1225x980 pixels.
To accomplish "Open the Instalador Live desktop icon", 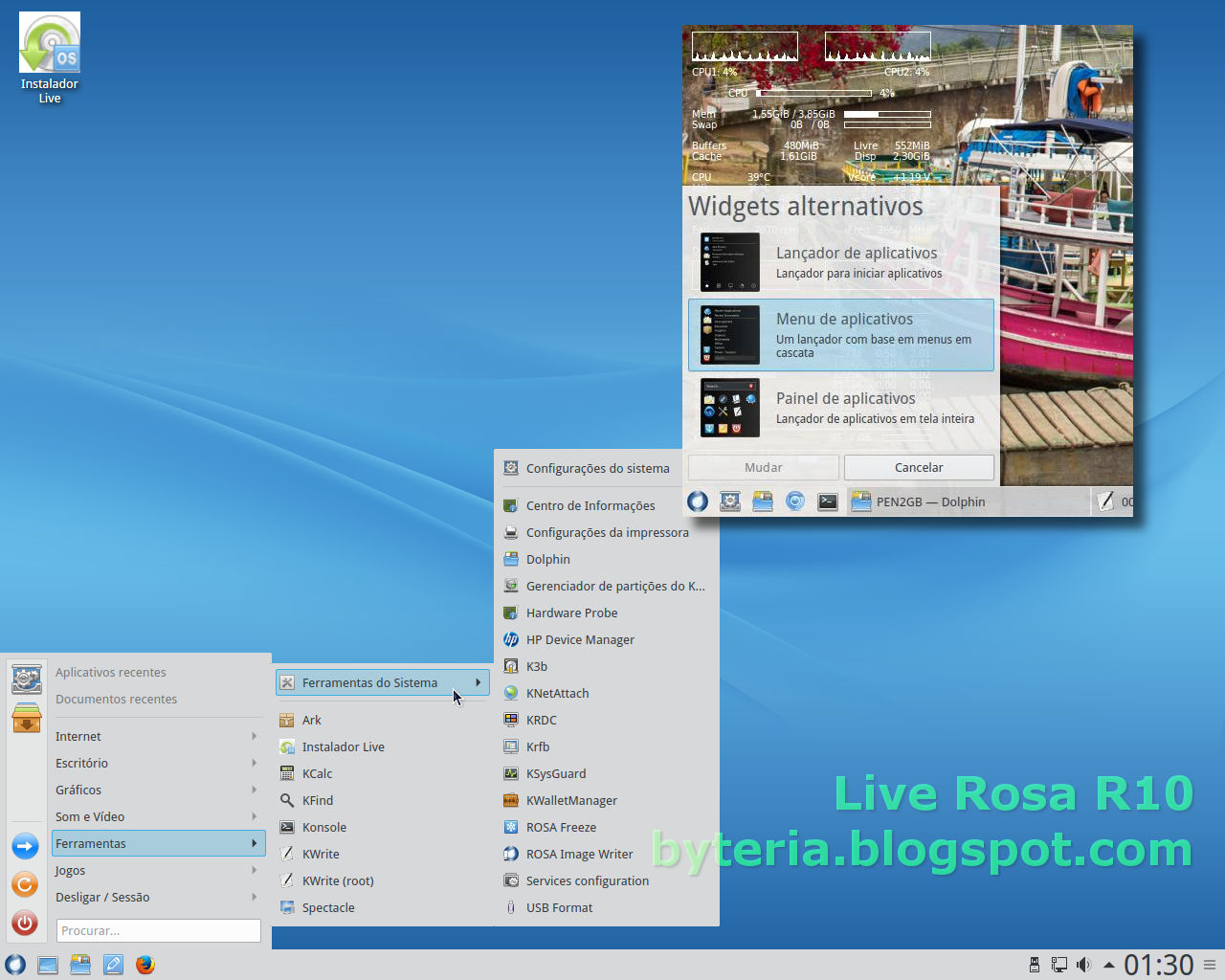I will [x=49, y=43].
